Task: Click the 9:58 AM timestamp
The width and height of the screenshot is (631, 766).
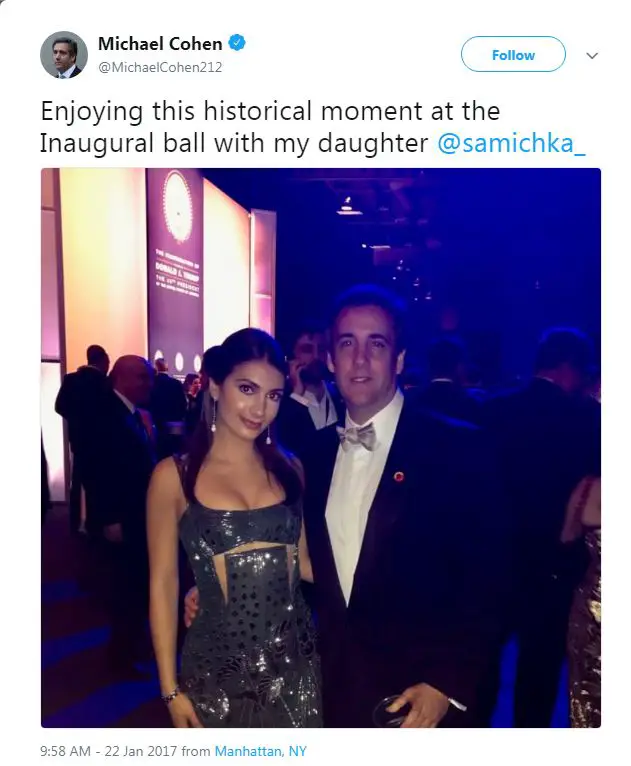Action: coord(65,751)
